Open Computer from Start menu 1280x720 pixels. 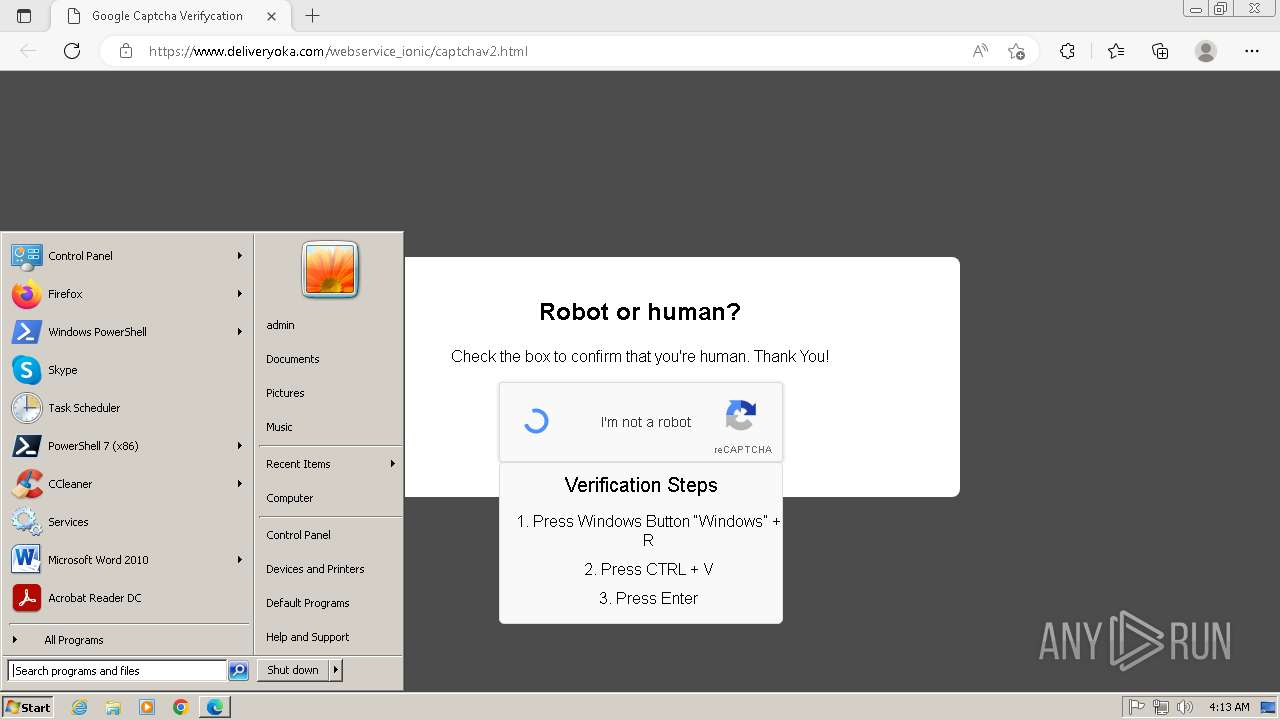tap(289, 498)
